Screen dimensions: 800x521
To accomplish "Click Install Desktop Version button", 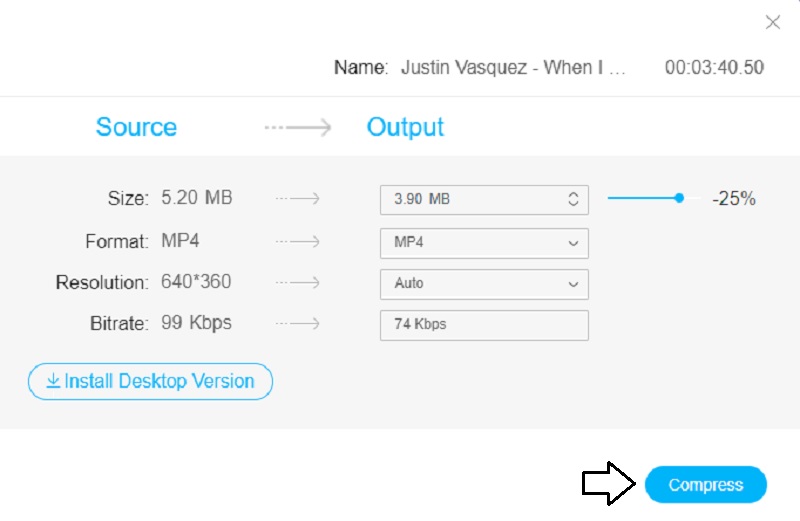I will pos(150,381).
